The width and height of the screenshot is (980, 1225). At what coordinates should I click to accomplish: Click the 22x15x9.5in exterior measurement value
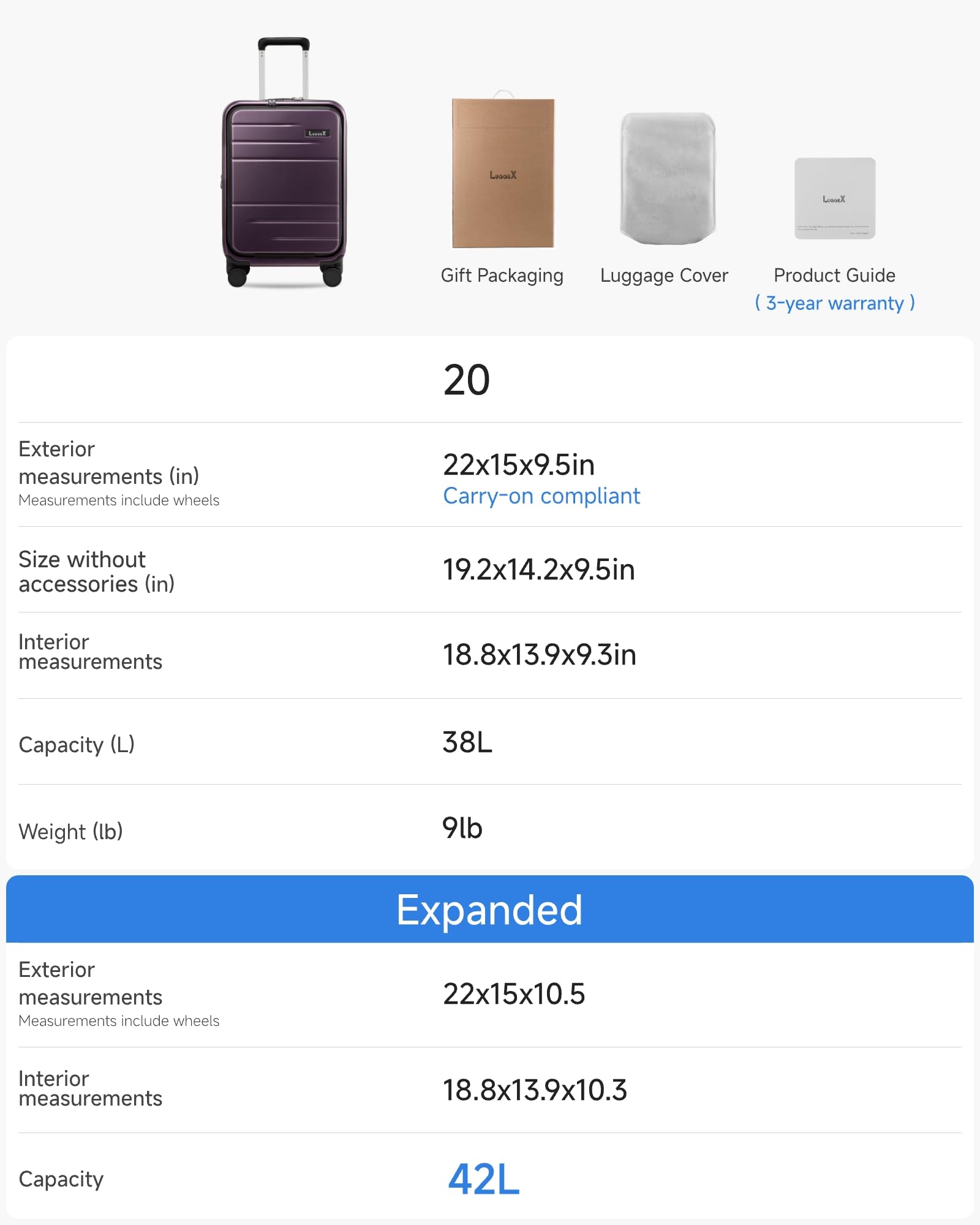point(519,465)
